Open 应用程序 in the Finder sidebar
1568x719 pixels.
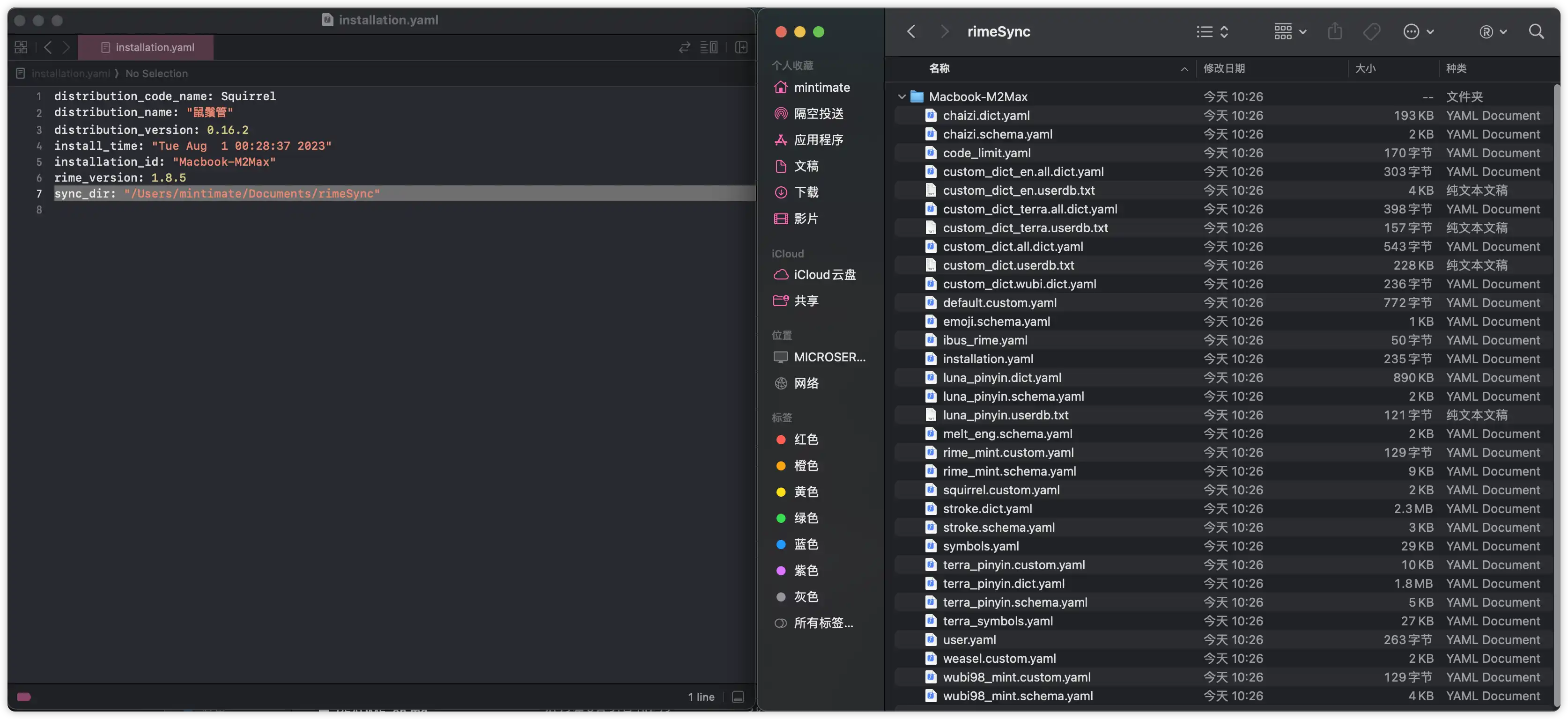point(808,140)
